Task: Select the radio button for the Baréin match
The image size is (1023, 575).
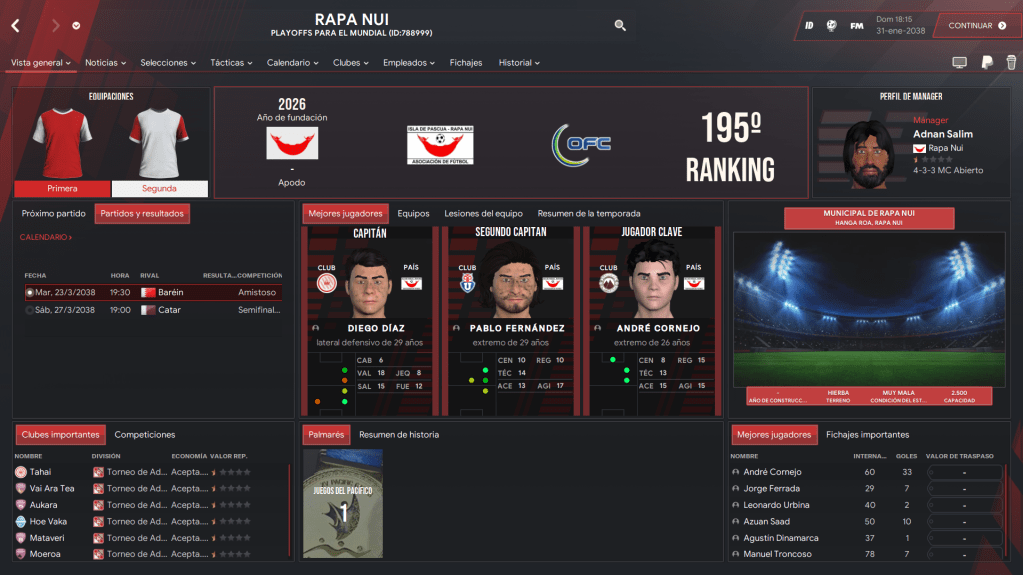Action: [30, 292]
